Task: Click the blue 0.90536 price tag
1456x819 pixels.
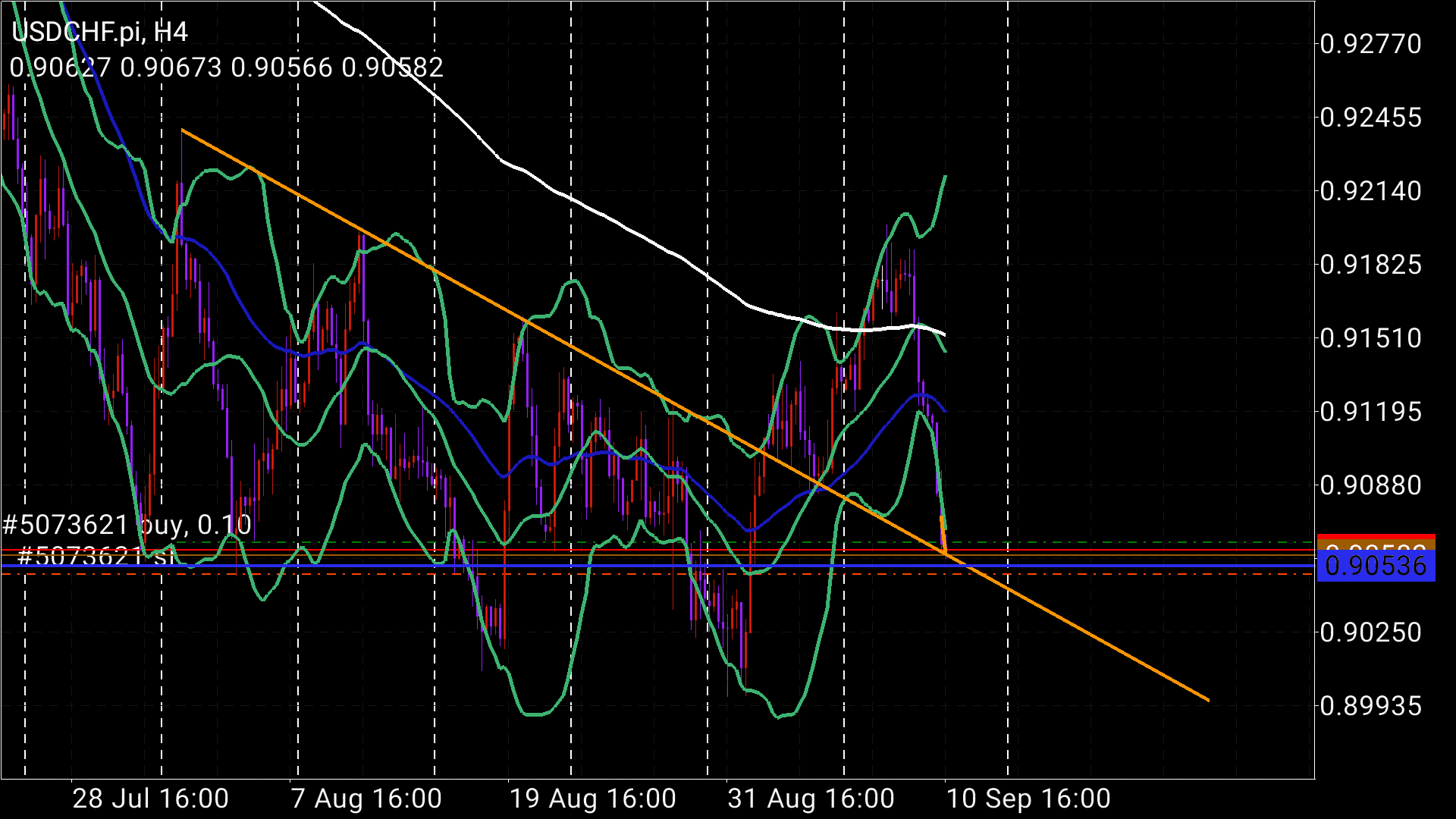Action: (x=1376, y=566)
